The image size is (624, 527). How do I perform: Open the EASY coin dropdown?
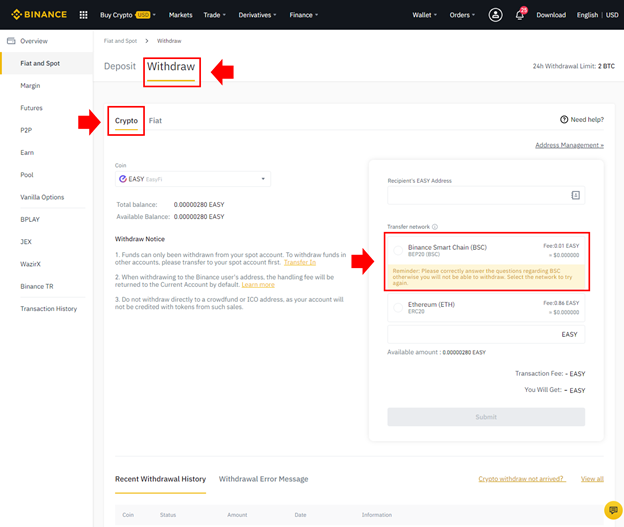(x=193, y=179)
